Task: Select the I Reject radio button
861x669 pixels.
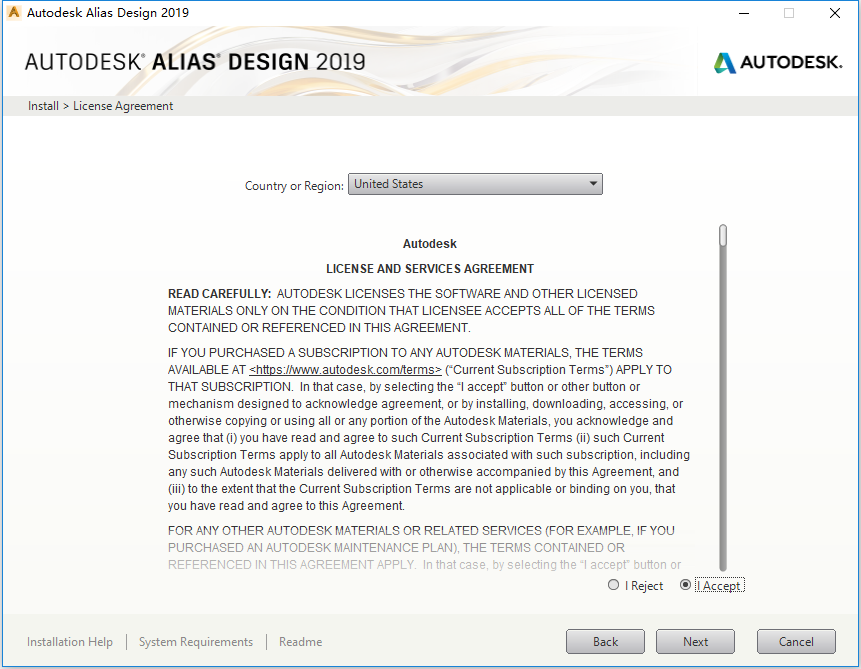Action: (x=613, y=585)
